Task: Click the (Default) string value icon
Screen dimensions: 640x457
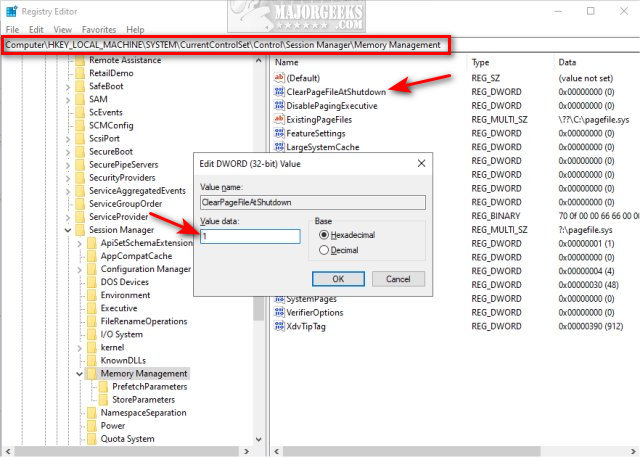Action: click(279, 78)
